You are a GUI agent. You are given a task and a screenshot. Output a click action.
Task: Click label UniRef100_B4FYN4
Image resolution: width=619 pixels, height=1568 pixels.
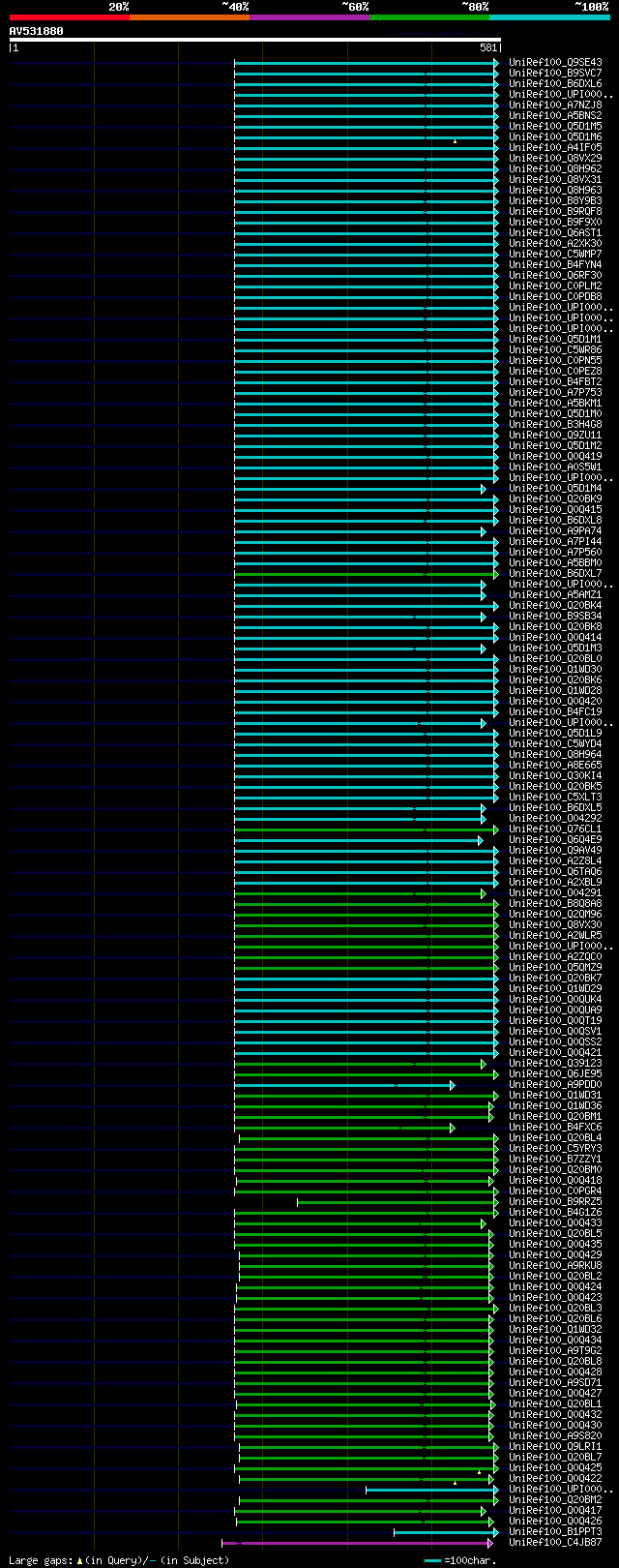(x=555, y=265)
